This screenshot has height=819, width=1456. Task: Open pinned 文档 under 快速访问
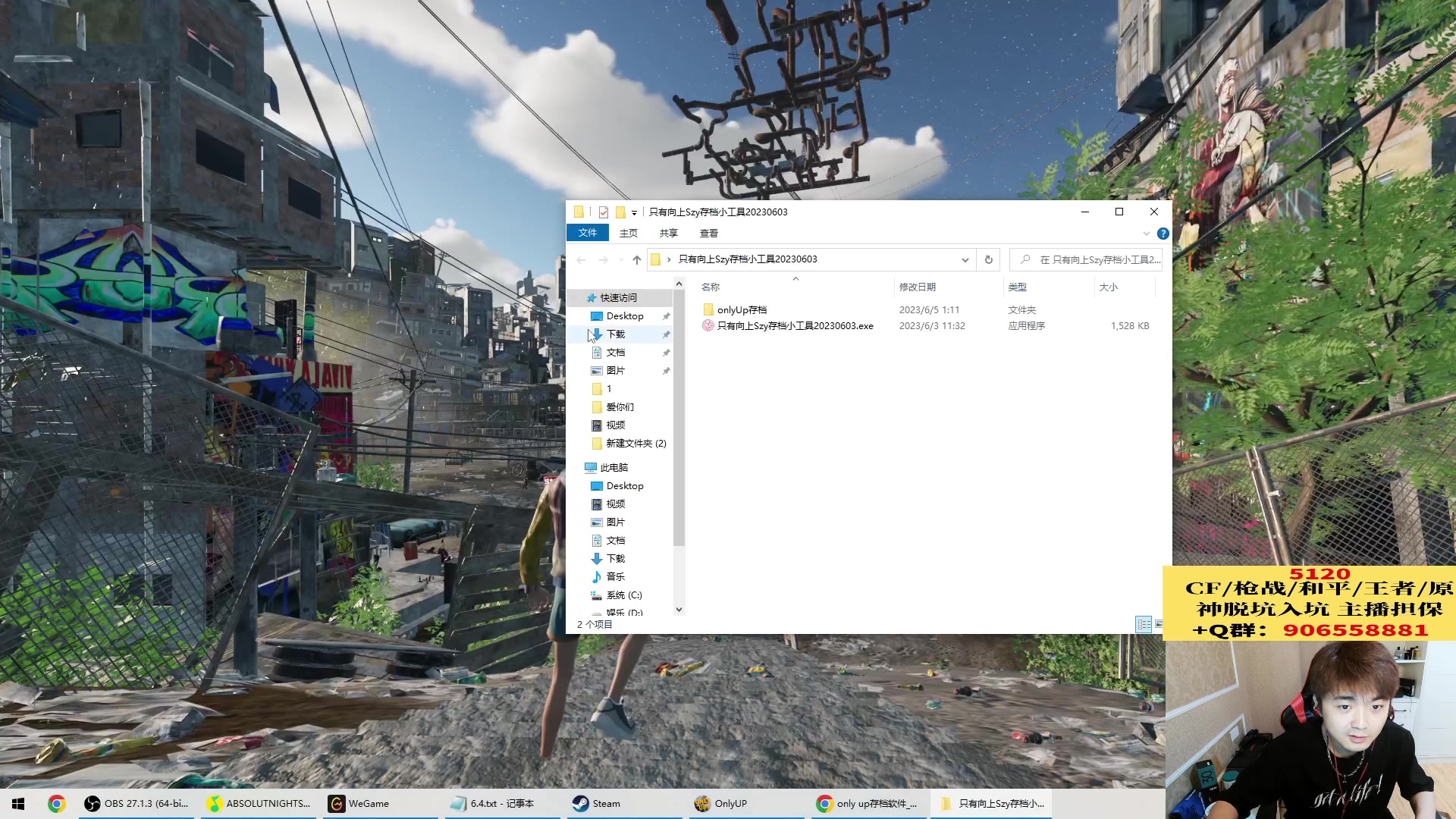pyautogui.click(x=616, y=352)
